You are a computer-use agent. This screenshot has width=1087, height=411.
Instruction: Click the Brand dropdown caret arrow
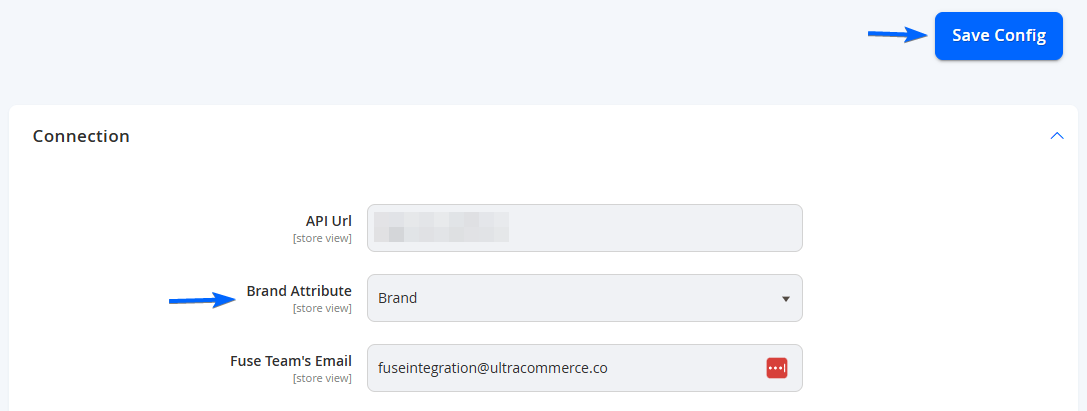(x=785, y=299)
